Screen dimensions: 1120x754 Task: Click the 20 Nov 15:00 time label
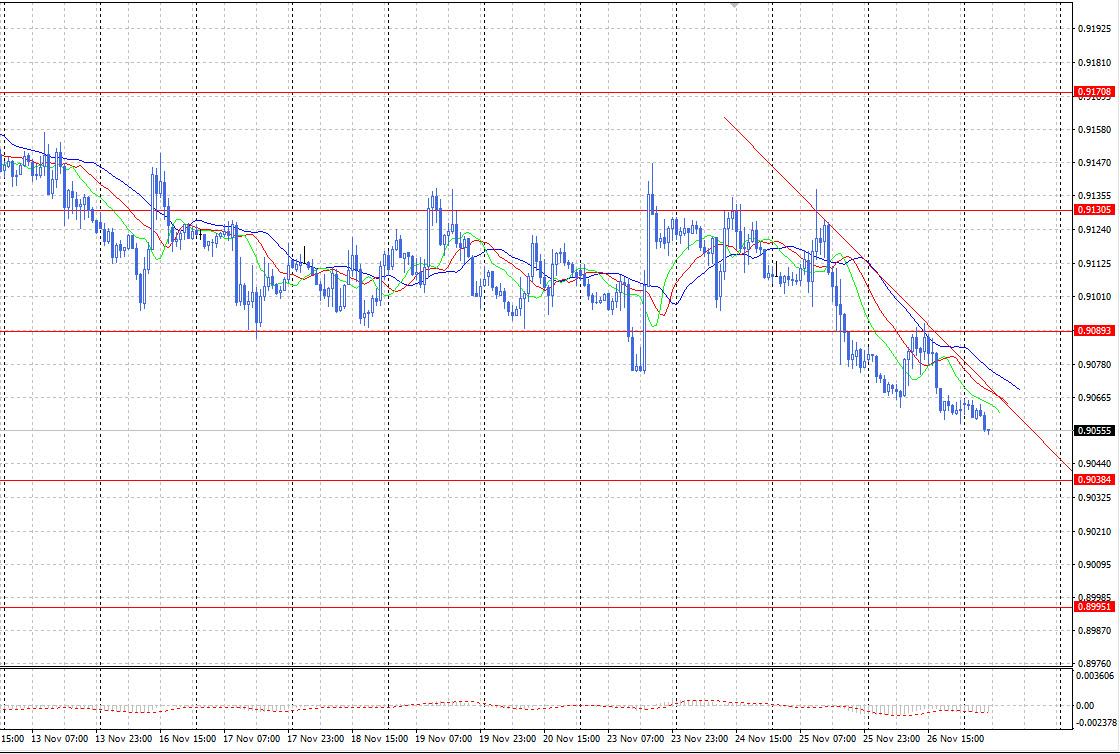point(571,739)
